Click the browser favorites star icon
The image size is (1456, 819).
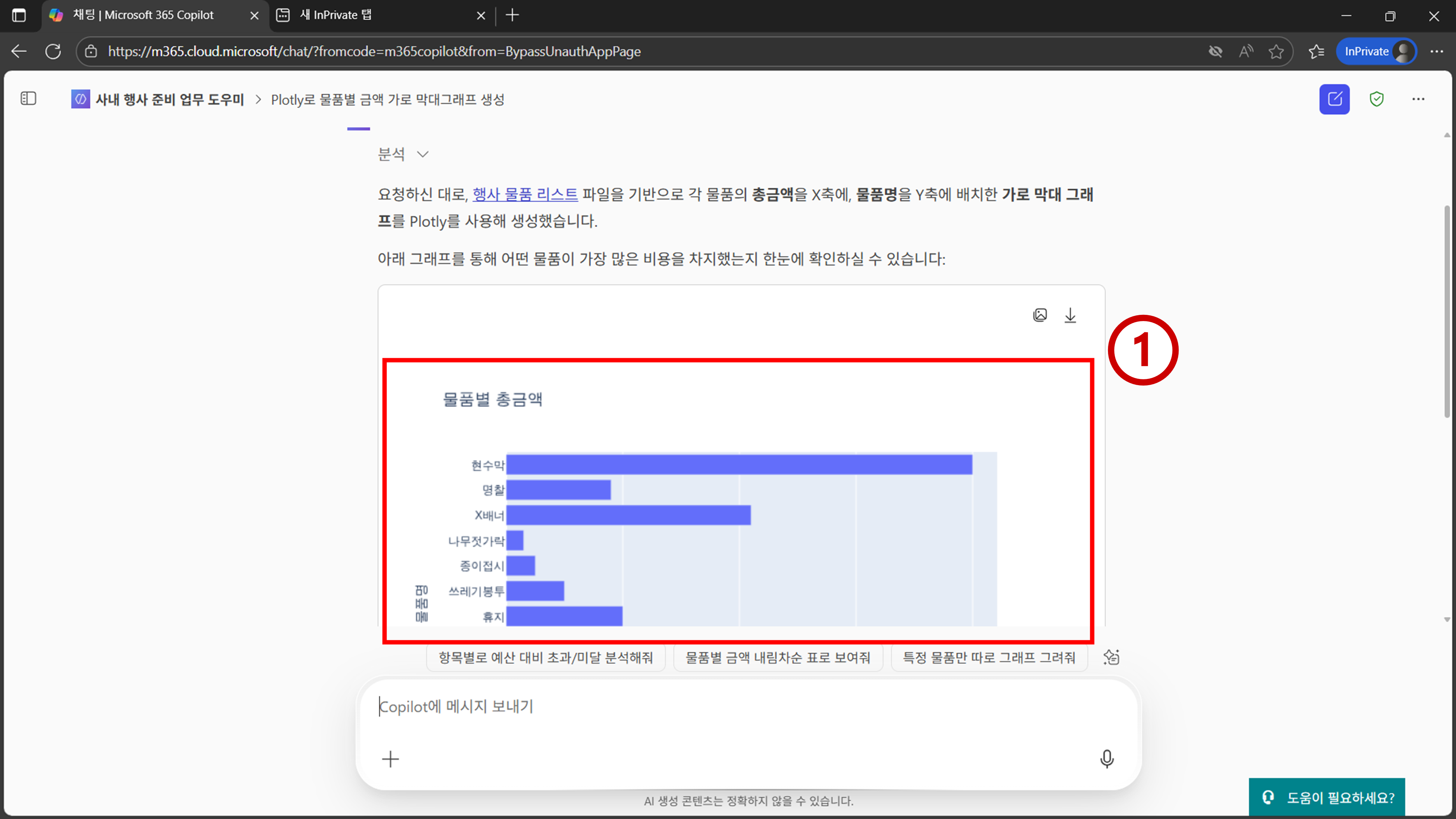pos(1276,51)
